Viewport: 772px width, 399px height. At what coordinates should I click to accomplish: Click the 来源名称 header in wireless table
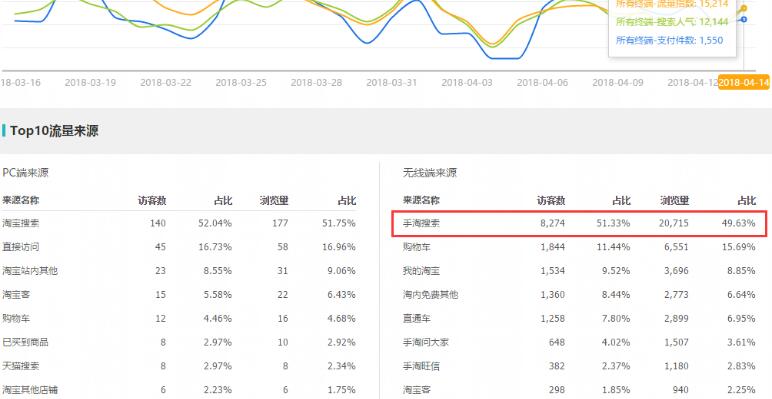(421, 200)
